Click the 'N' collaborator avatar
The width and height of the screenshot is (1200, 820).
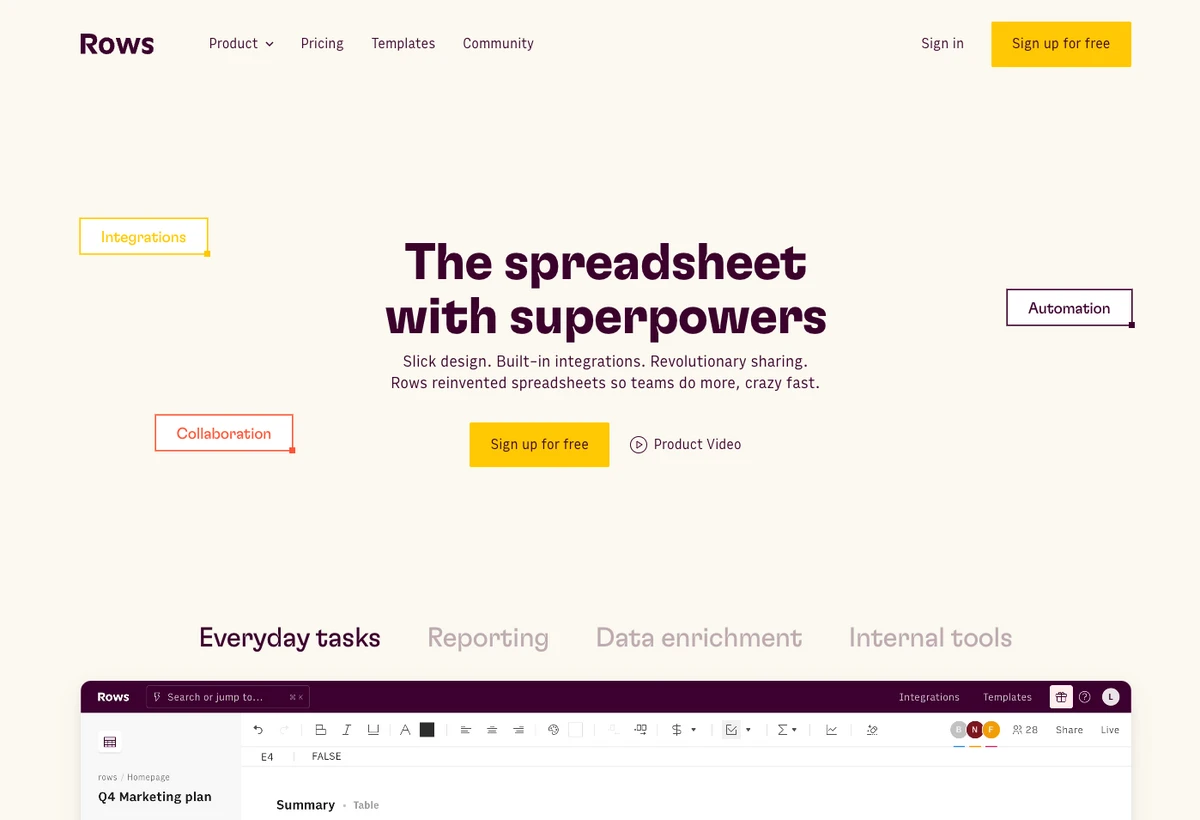(x=975, y=730)
